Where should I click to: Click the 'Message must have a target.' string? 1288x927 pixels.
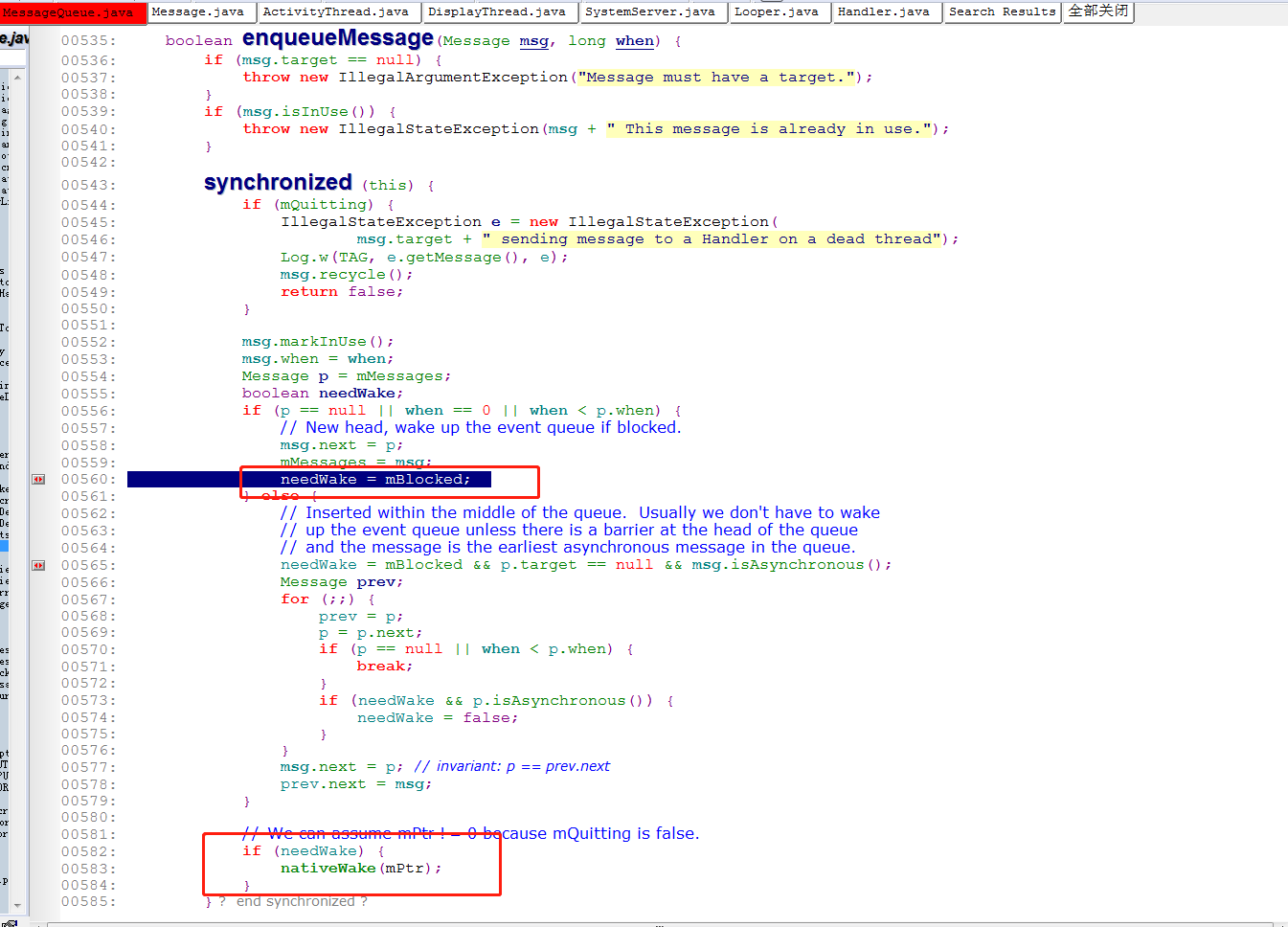coord(716,78)
